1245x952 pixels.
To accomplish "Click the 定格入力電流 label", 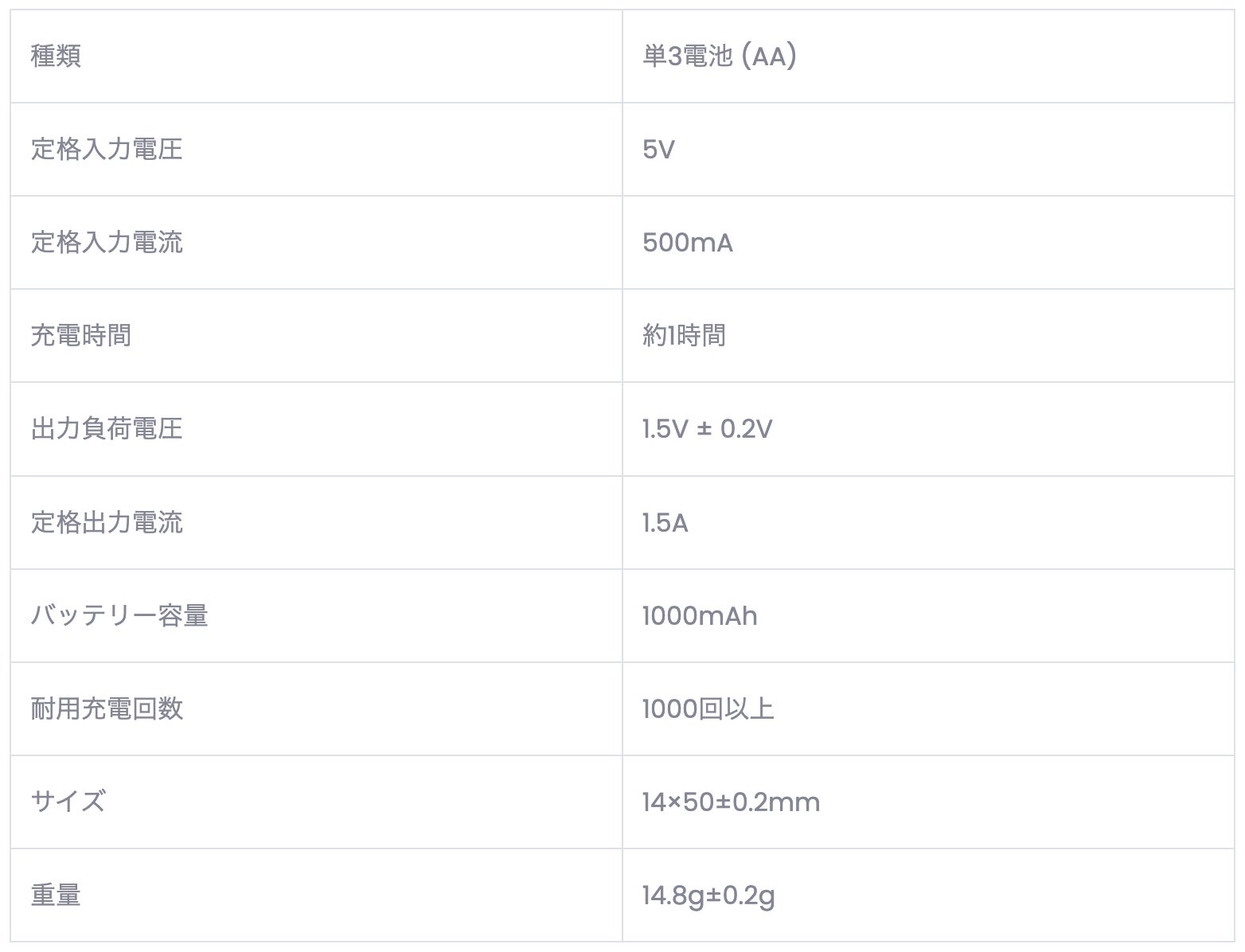I will [x=107, y=242].
